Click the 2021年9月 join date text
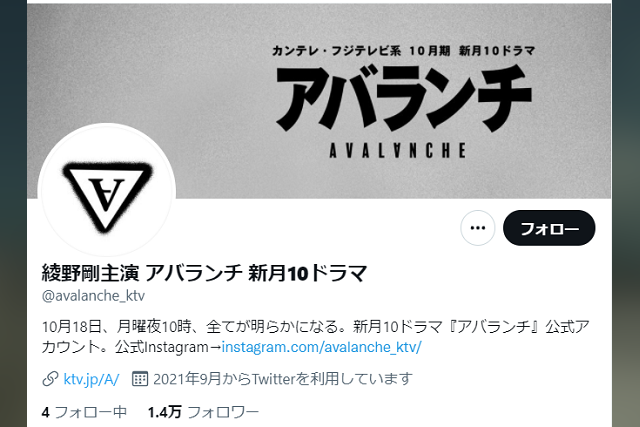 (283, 379)
